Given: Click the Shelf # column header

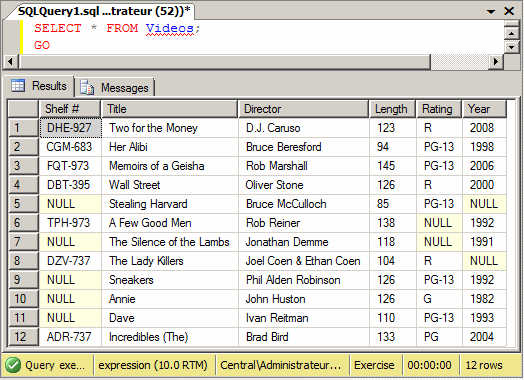Looking at the screenshot, I should point(70,109).
